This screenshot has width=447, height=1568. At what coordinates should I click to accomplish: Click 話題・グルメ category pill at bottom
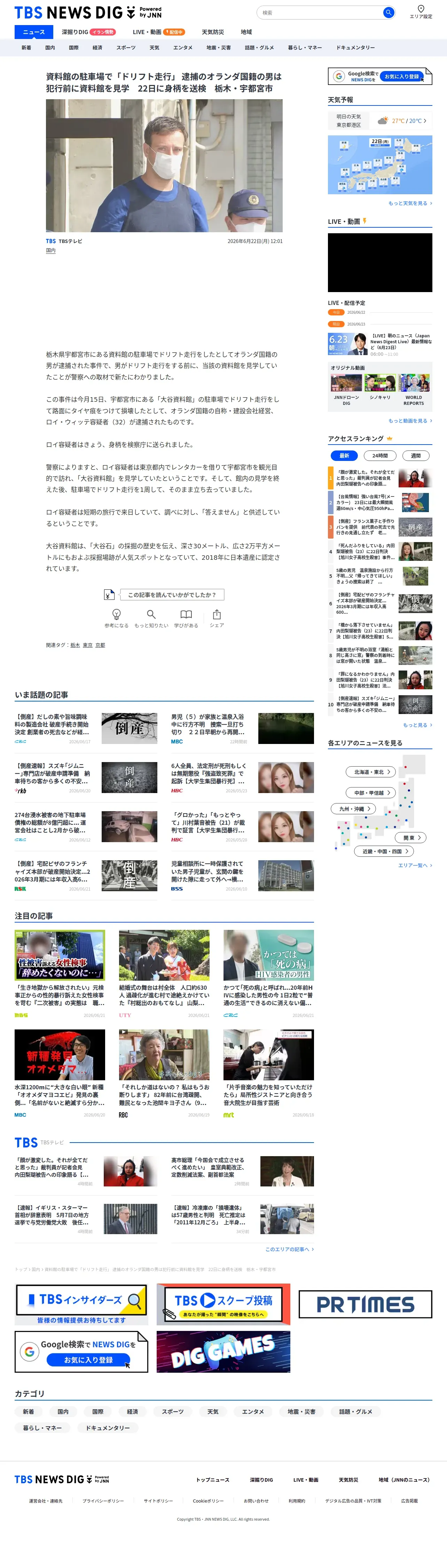(x=356, y=1412)
